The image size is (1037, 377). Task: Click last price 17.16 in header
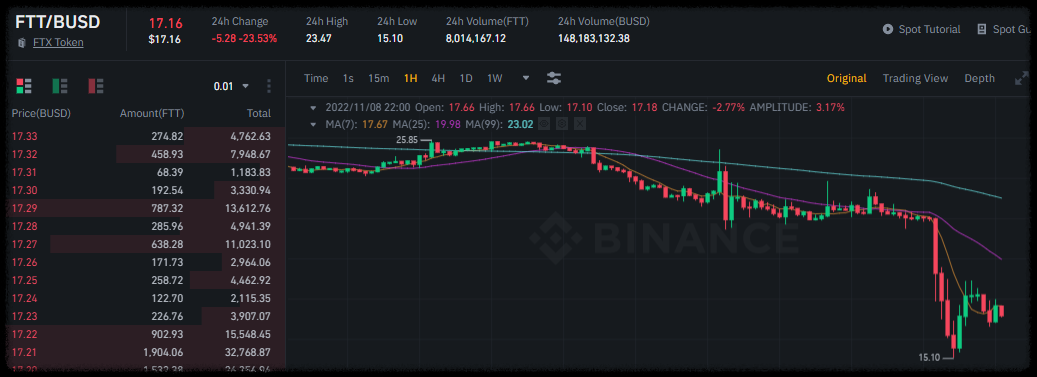(x=165, y=23)
